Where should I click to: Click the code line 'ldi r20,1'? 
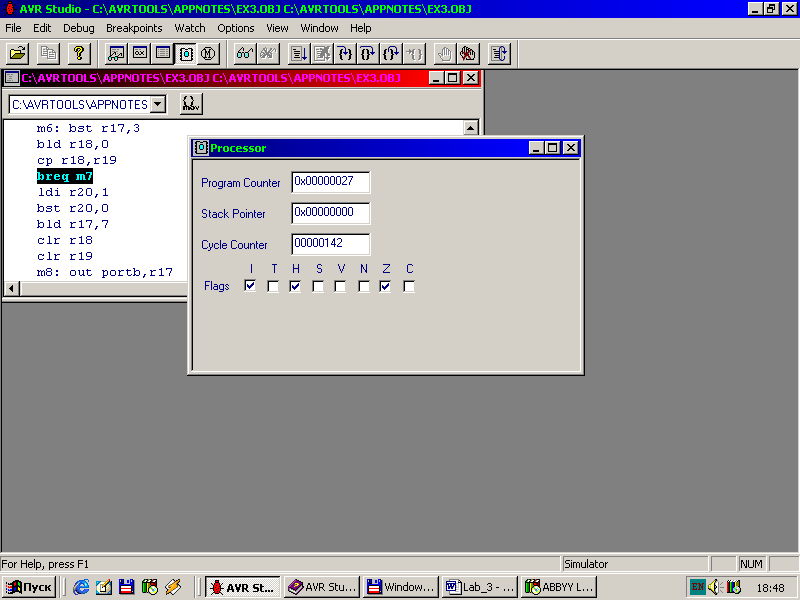(73, 192)
